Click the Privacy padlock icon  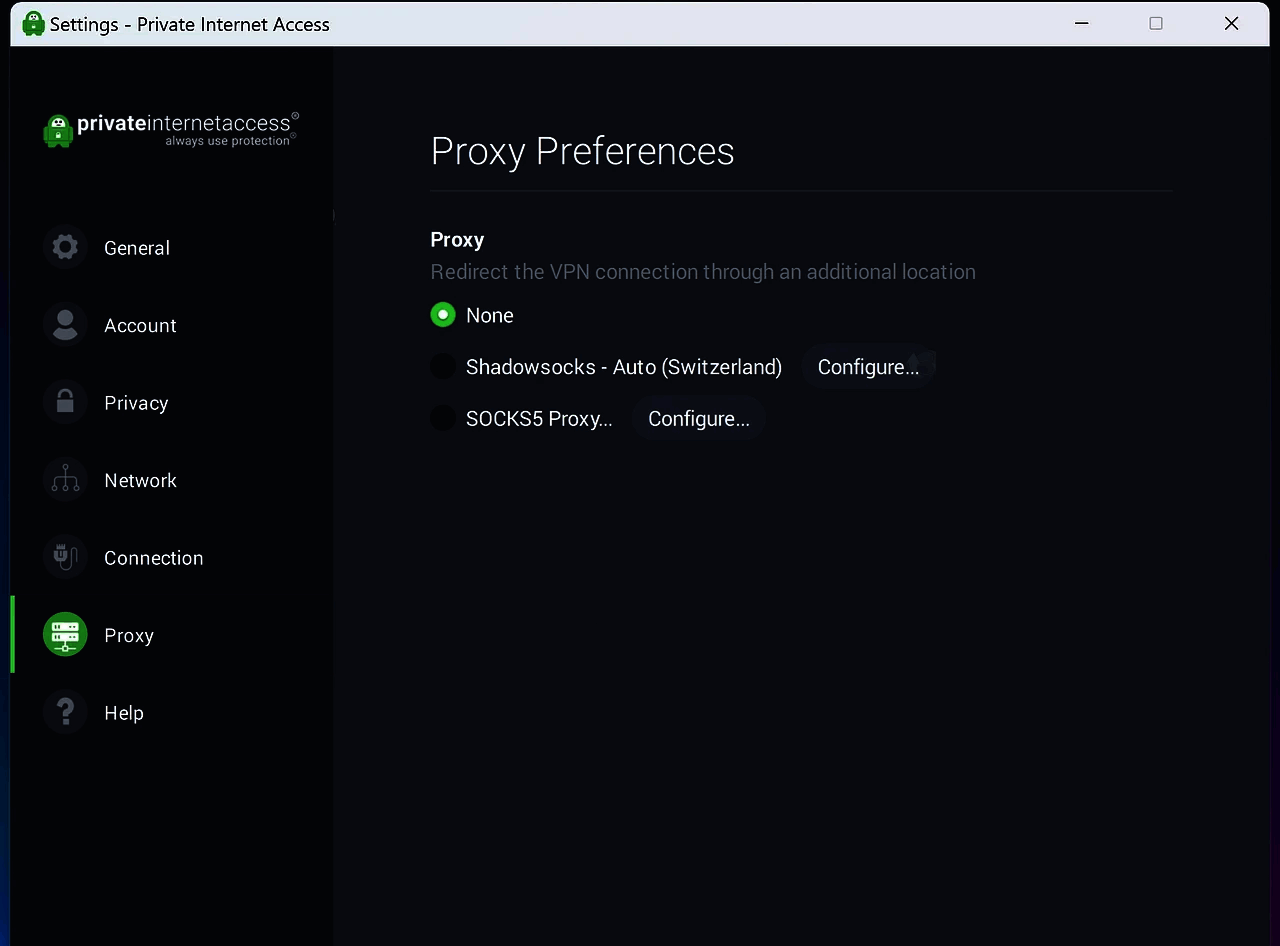tap(65, 402)
